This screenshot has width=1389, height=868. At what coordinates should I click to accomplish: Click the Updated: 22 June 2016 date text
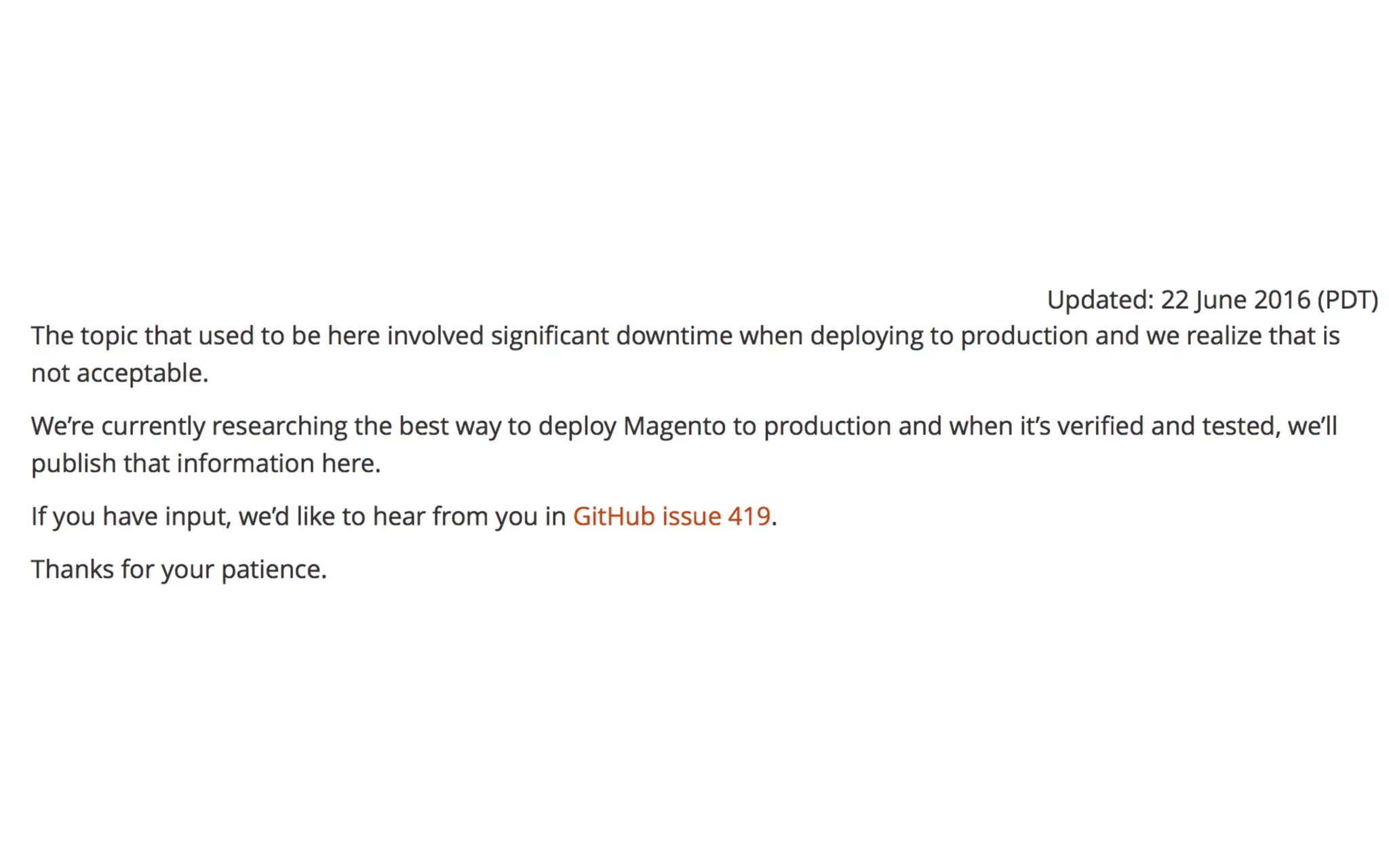coord(1213,300)
